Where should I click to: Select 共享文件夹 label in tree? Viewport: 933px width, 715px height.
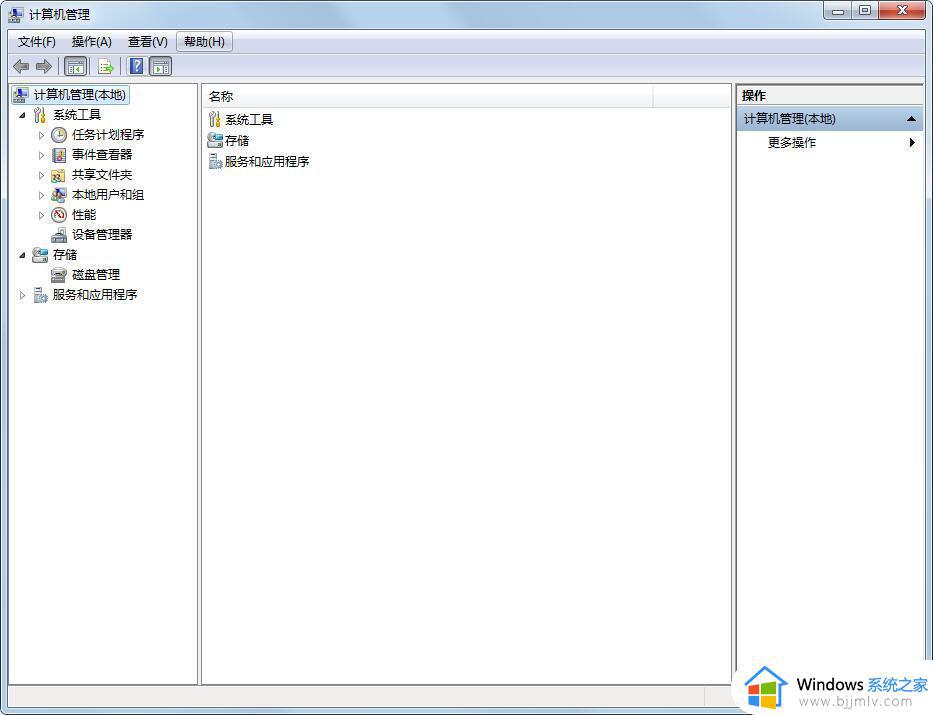(102, 175)
